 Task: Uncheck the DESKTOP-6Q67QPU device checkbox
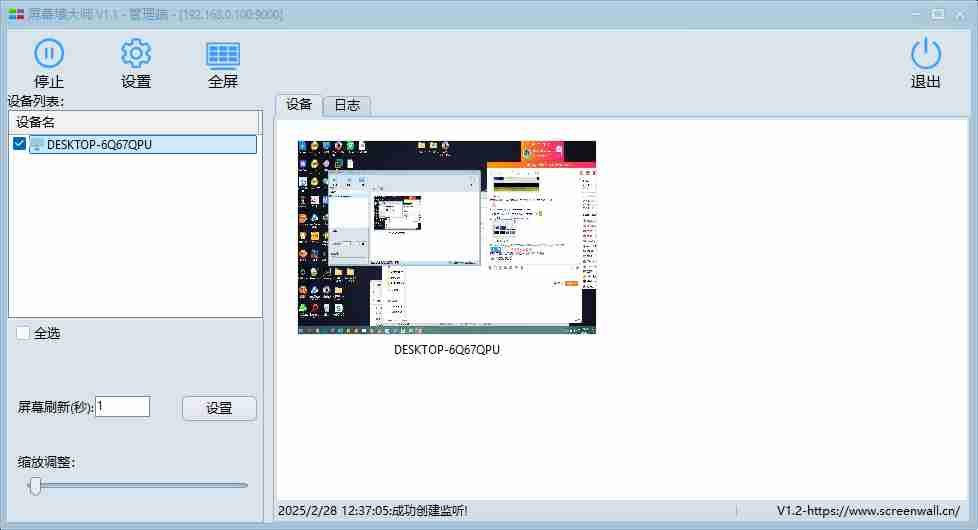pyautogui.click(x=19, y=145)
